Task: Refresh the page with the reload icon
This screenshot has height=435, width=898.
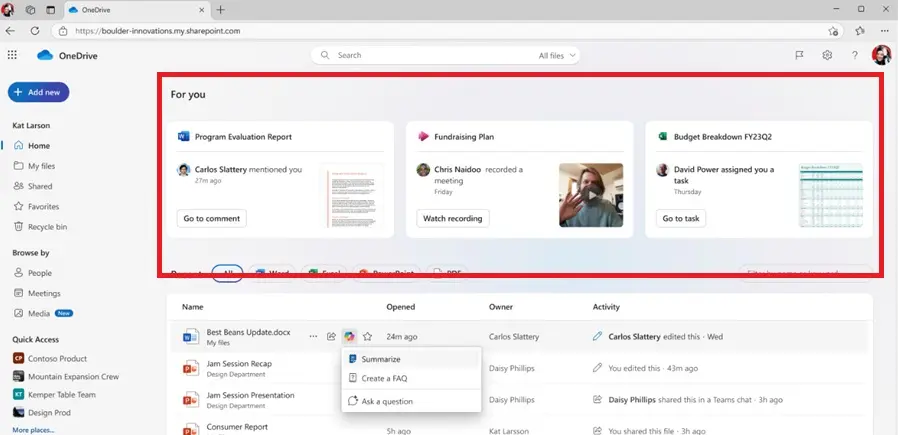Action: (35, 31)
